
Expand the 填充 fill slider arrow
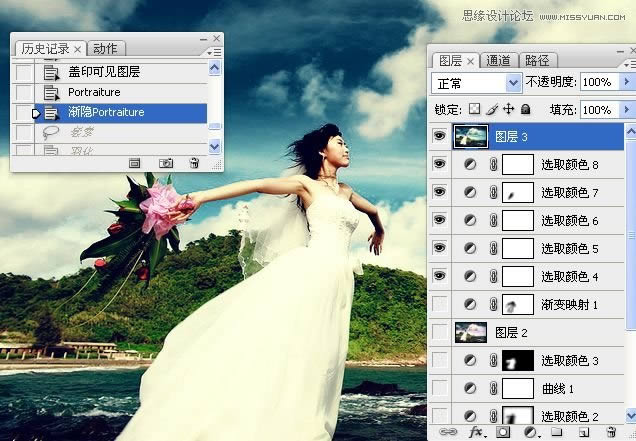click(x=628, y=109)
